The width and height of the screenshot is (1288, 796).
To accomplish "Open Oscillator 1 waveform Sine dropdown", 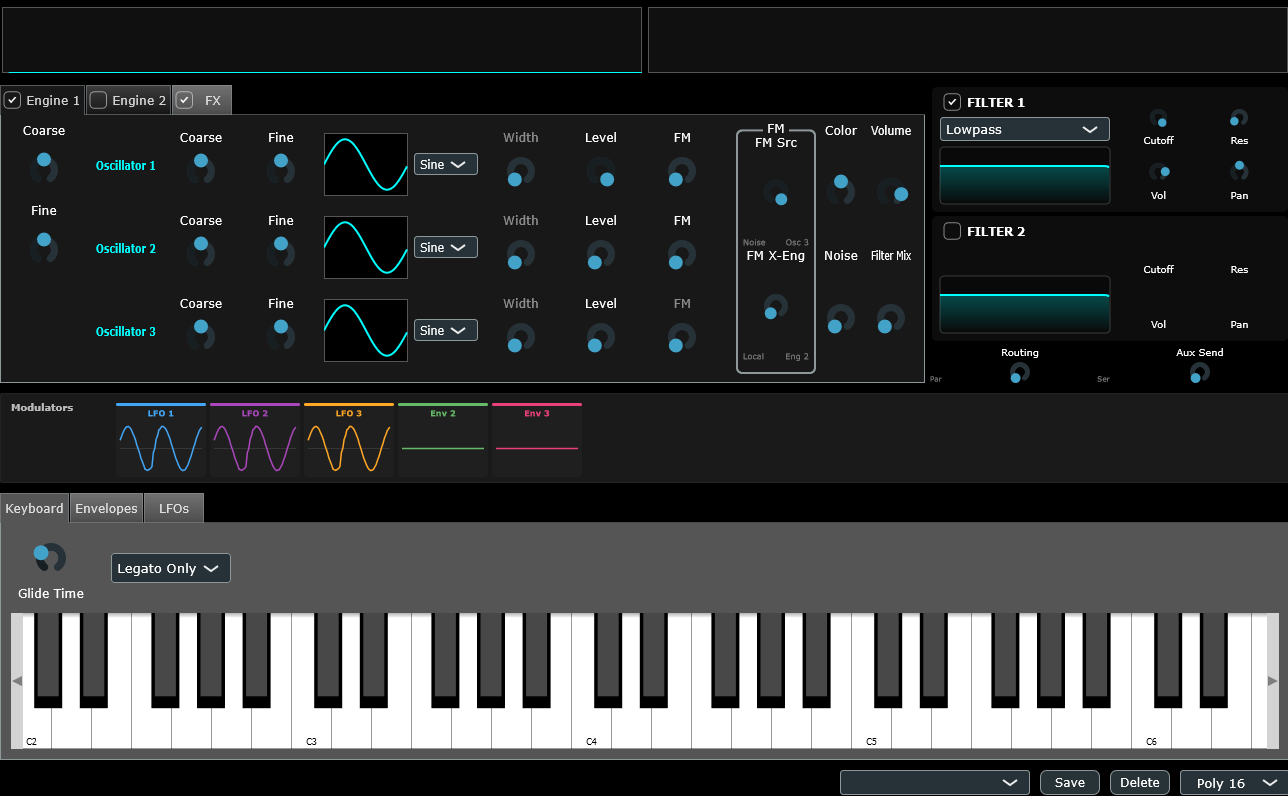I will point(446,164).
